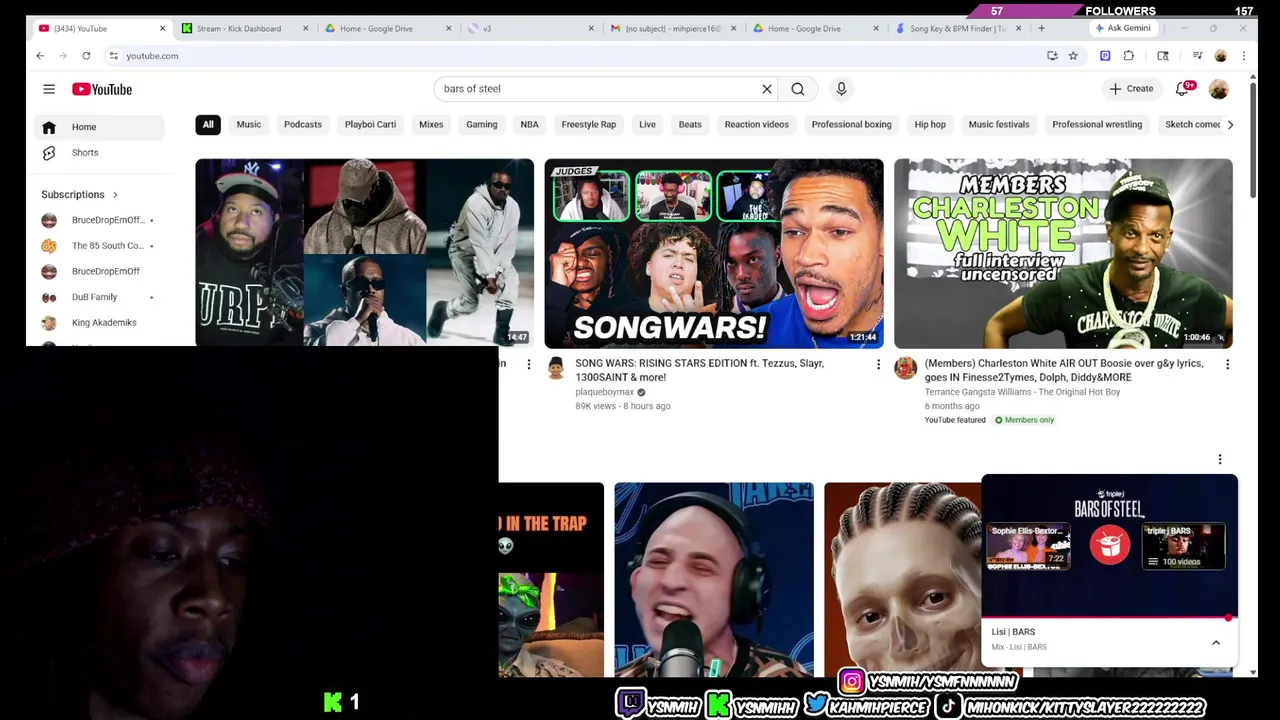Screen dimensions: 1280x720
Task: Expand the Lisi | BARS miniplayer chevron
Action: 1216,643
